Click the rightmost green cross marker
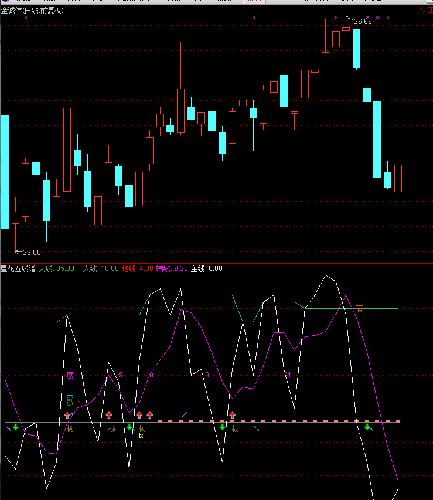The height and width of the screenshot is (500, 433). click(x=367, y=427)
